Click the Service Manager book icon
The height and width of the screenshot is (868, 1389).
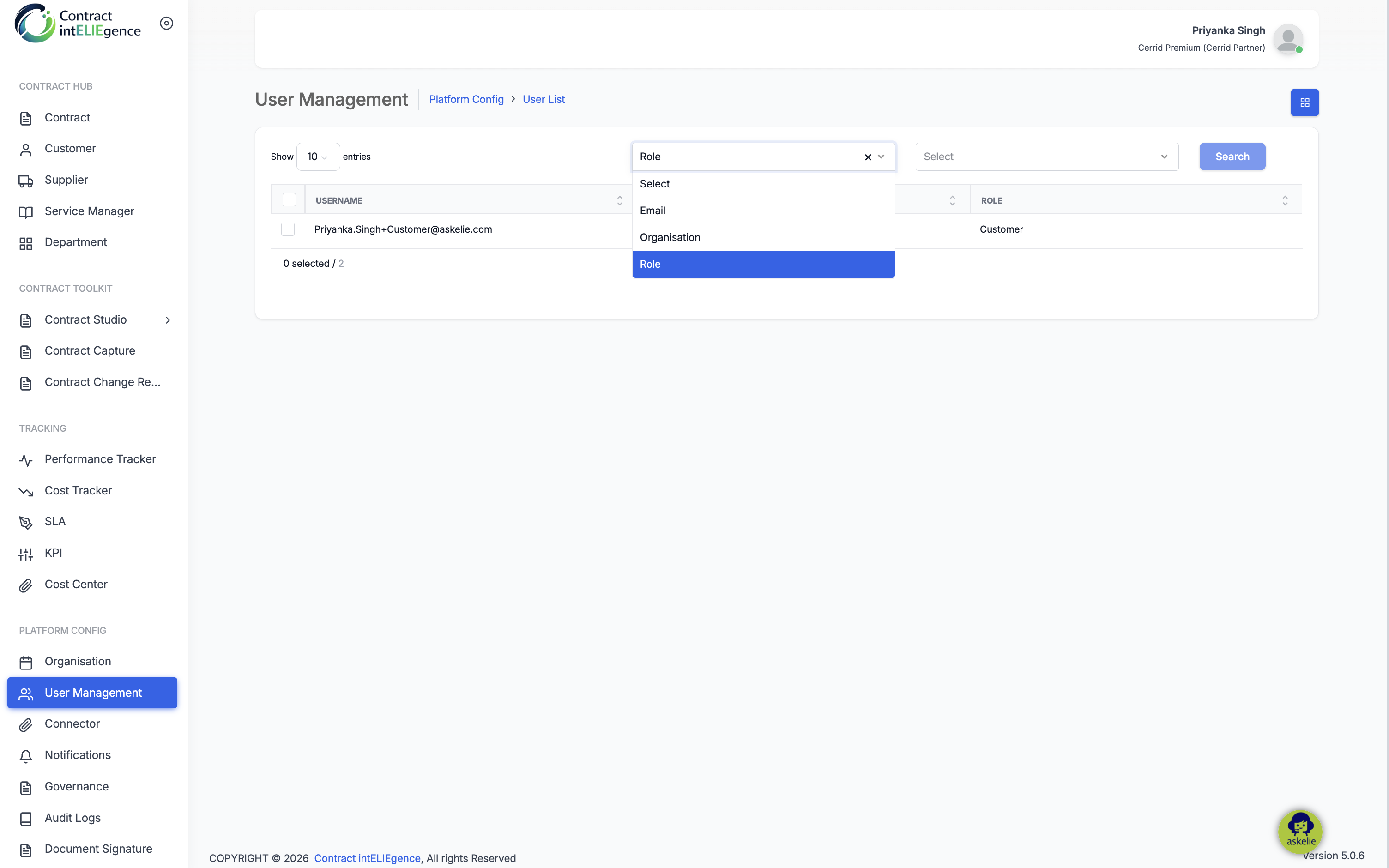(26, 212)
